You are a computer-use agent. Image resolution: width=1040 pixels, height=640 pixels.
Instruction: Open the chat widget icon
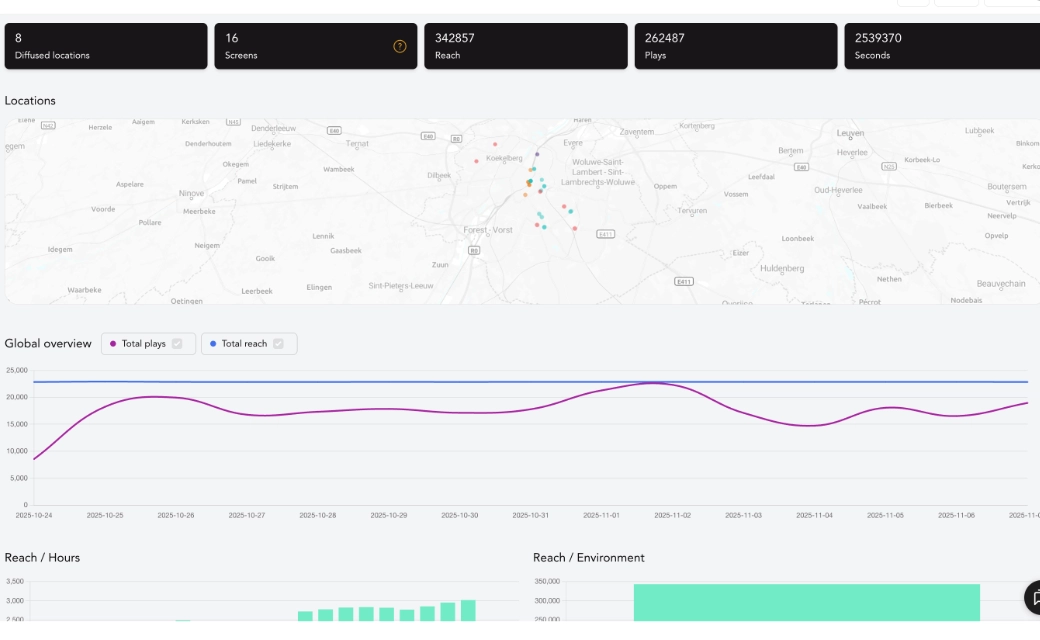(x=1034, y=597)
